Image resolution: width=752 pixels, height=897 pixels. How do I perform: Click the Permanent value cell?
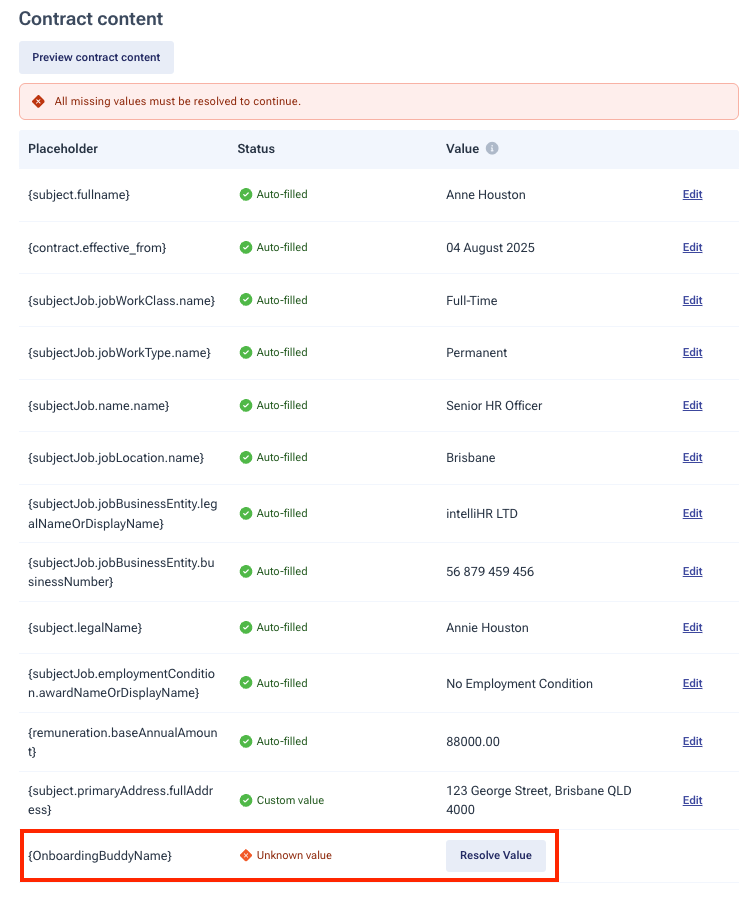coord(476,353)
